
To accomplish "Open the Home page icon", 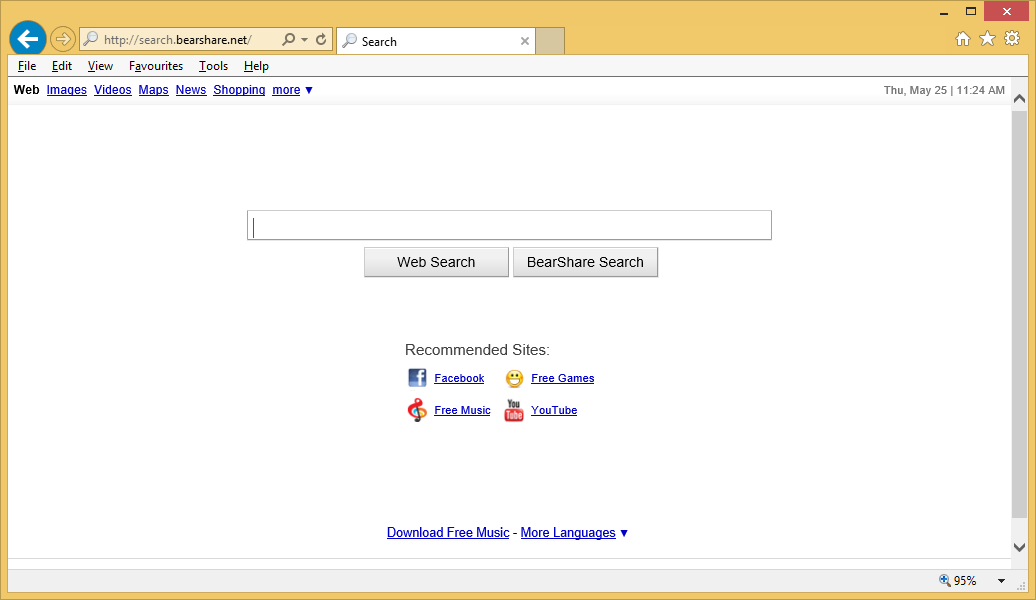I will (963, 39).
